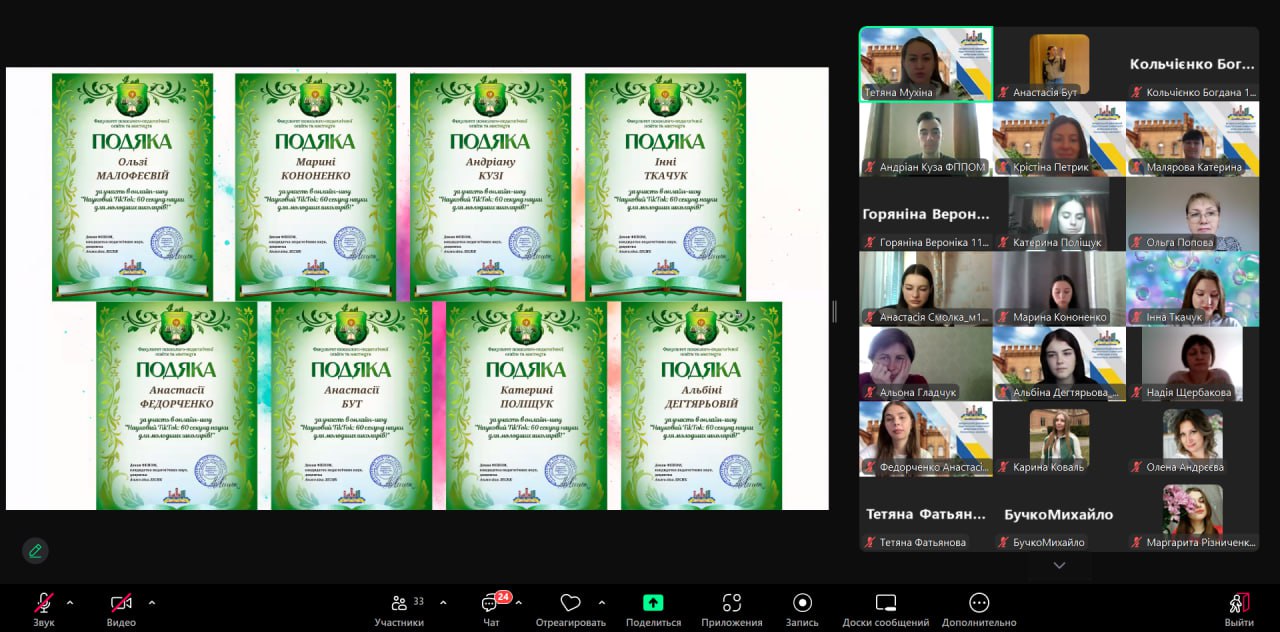The image size is (1280, 632).
Task: Select БучкоМихайло participant tile
Action: [x=1059, y=514]
